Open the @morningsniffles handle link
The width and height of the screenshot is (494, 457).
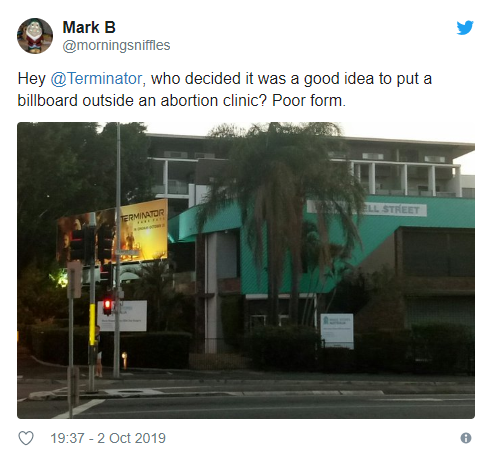click(x=116, y=45)
